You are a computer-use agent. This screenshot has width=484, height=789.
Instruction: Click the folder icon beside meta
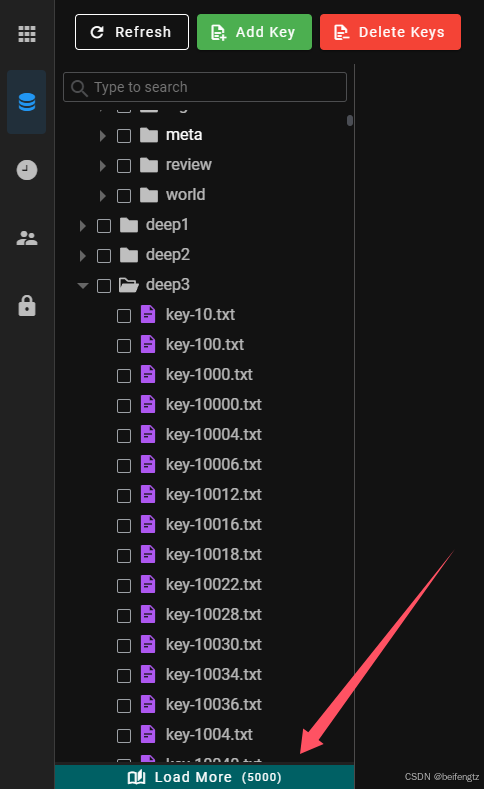(x=149, y=135)
